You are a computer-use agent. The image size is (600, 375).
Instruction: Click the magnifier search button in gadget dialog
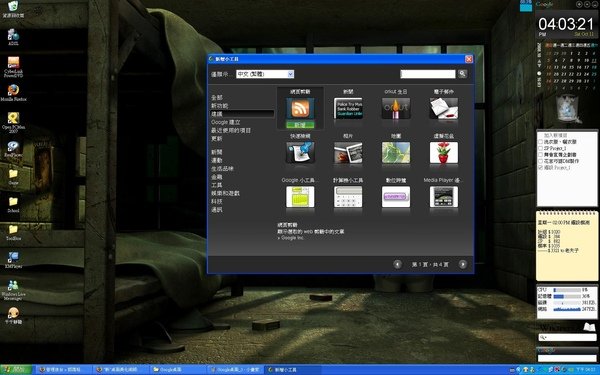point(462,73)
